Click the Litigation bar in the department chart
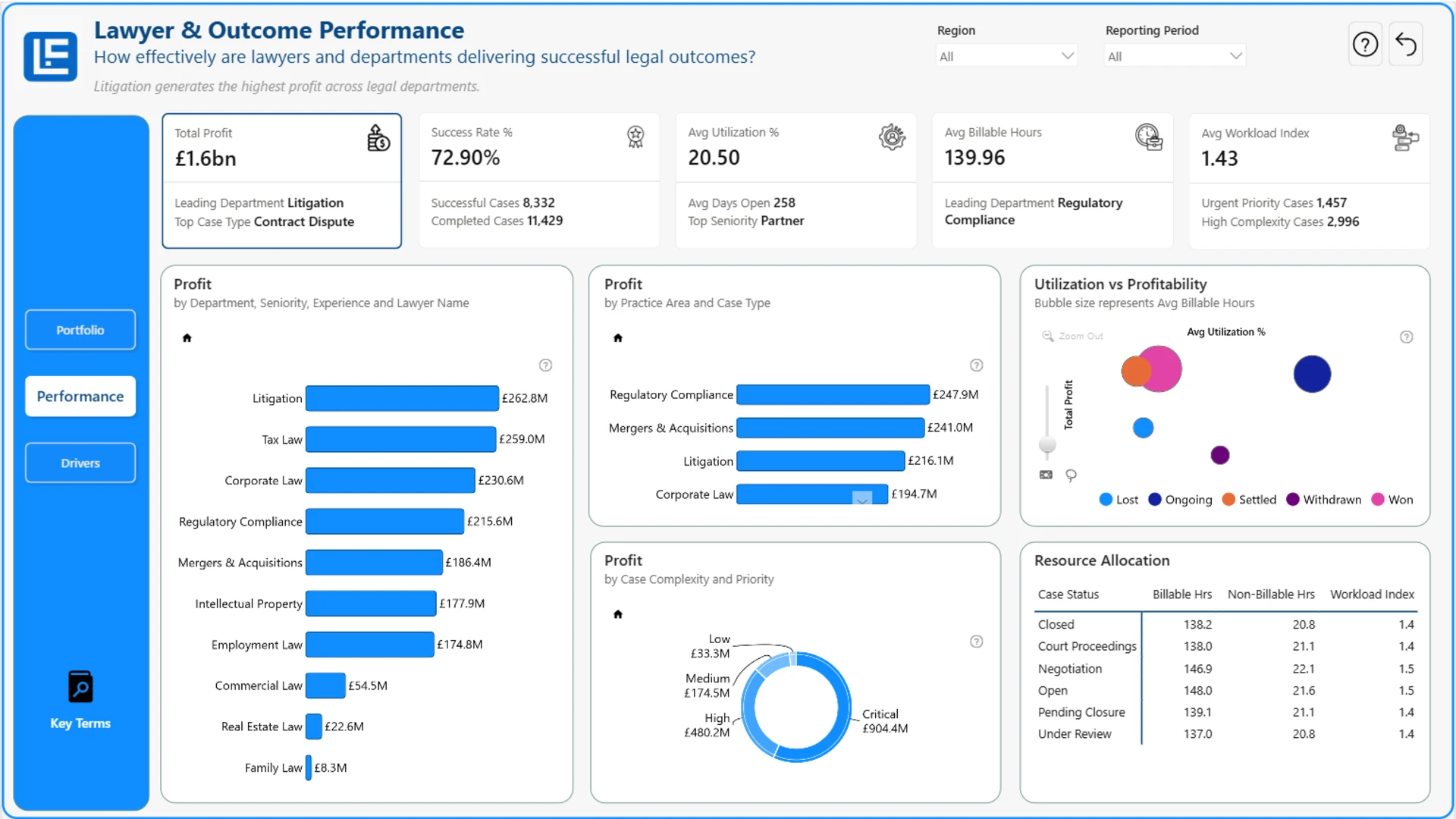Image resolution: width=1456 pixels, height=819 pixels. tap(402, 398)
